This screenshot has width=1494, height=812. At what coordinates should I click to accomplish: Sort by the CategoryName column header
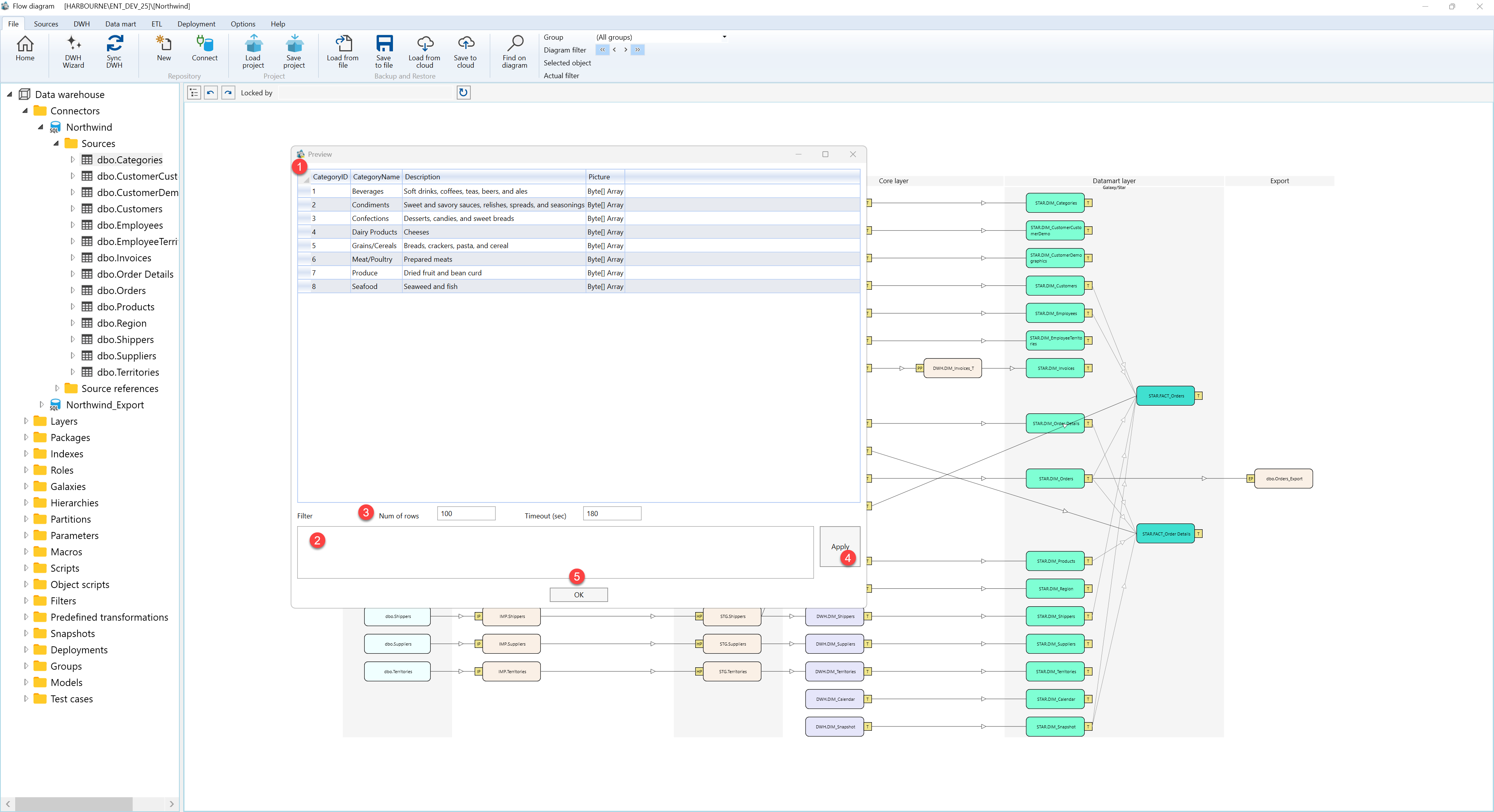click(376, 177)
